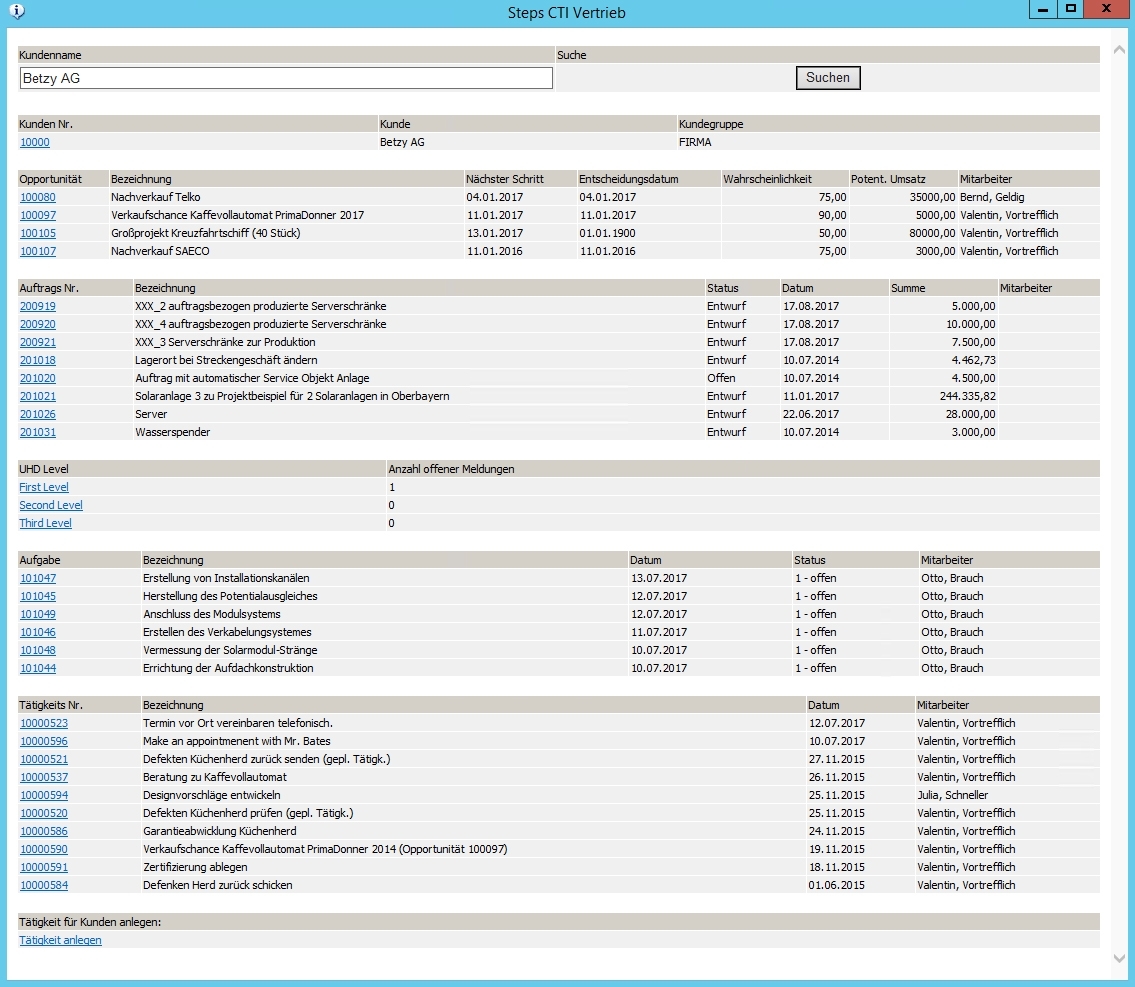Open activity 10000586 link
Viewport: 1135px width, 987px height.
click(x=44, y=831)
